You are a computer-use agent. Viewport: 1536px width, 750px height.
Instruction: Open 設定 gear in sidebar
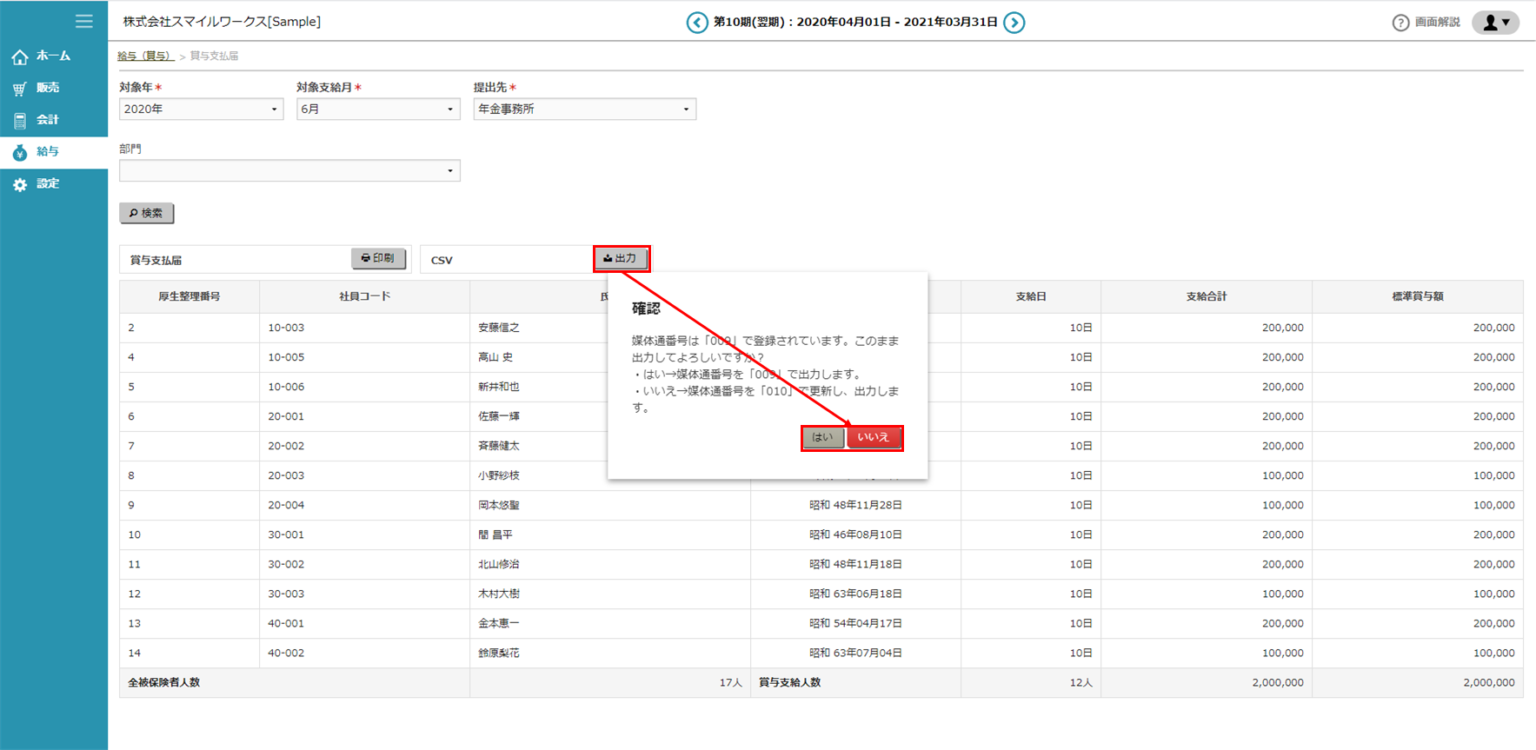coord(20,185)
